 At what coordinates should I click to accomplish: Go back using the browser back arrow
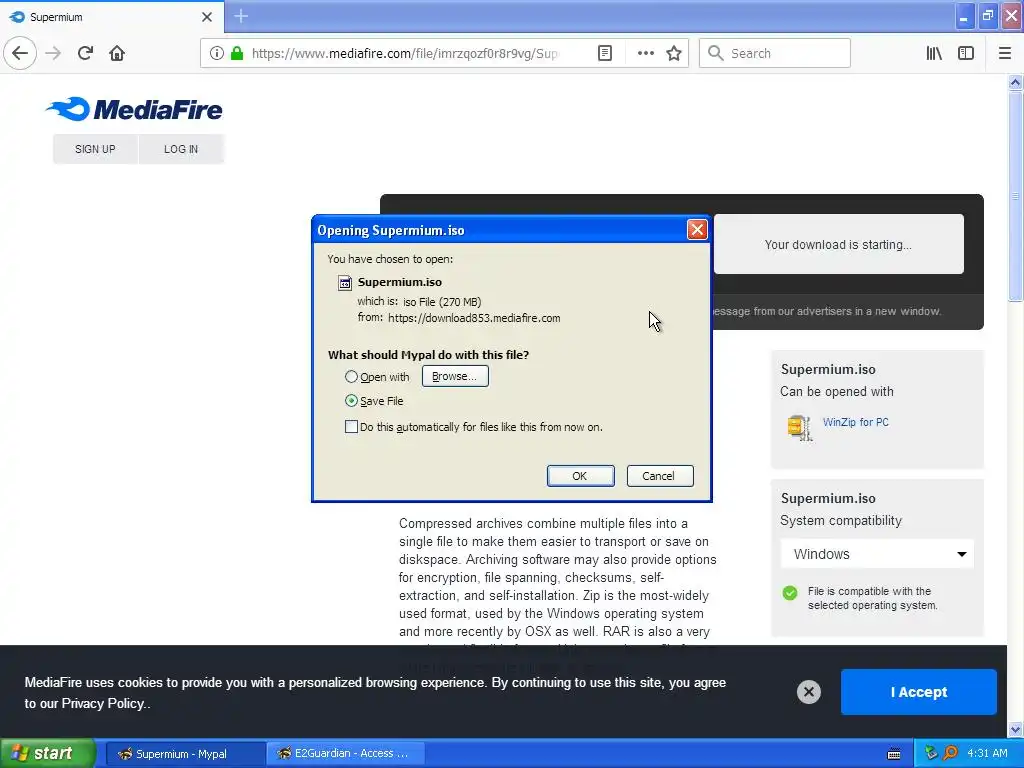click(20, 53)
